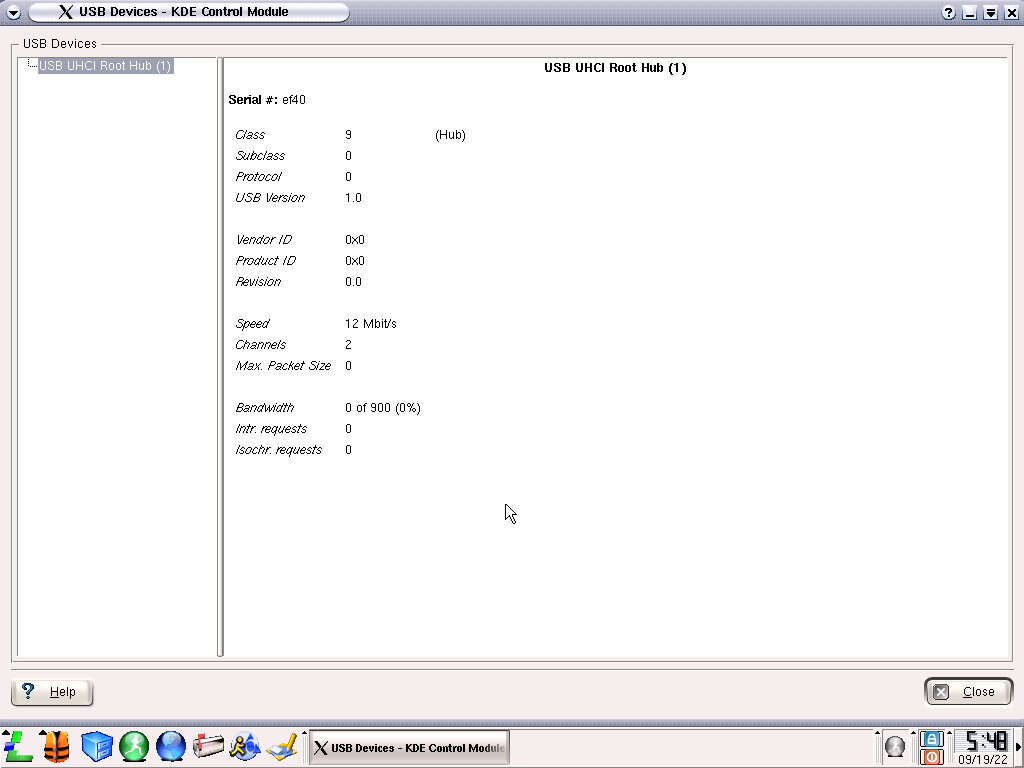Launch the green running man icon
The width and height of the screenshot is (1024, 768).
click(134, 747)
